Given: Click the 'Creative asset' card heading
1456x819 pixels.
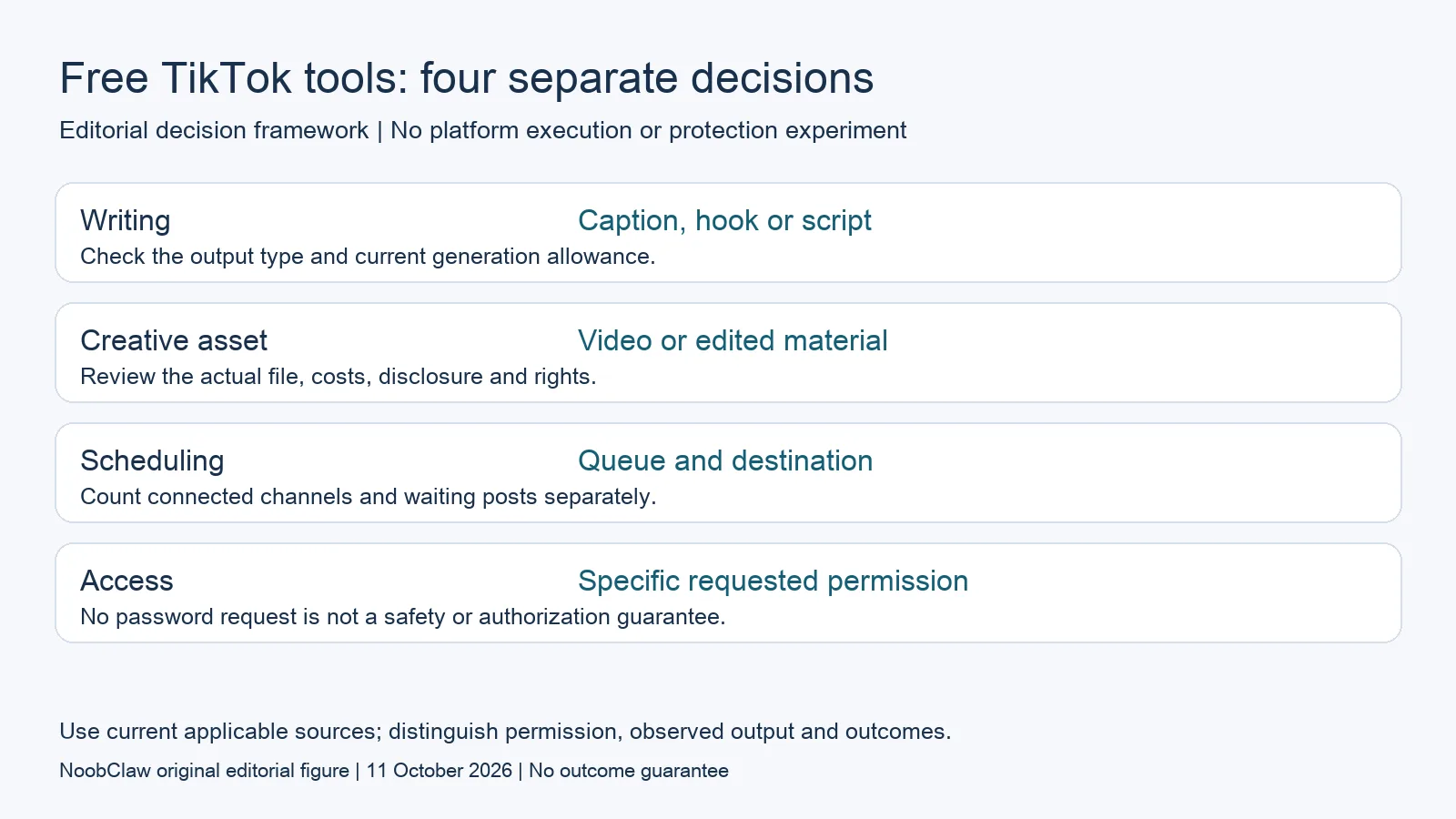Looking at the screenshot, I should click(x=174, y=340).
